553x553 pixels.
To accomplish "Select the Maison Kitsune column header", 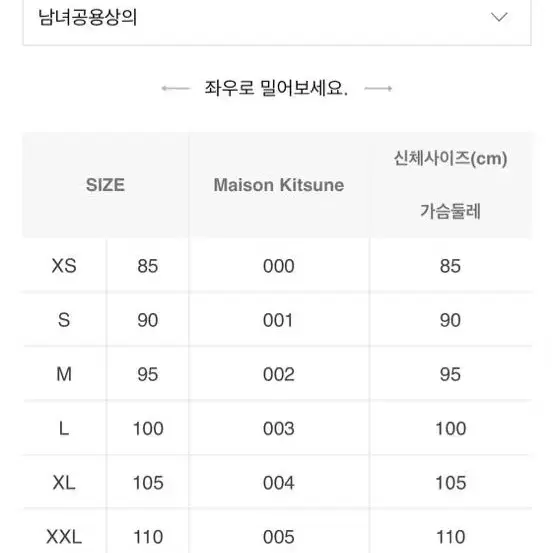I will pyautogui.click(x=279, y=185).
